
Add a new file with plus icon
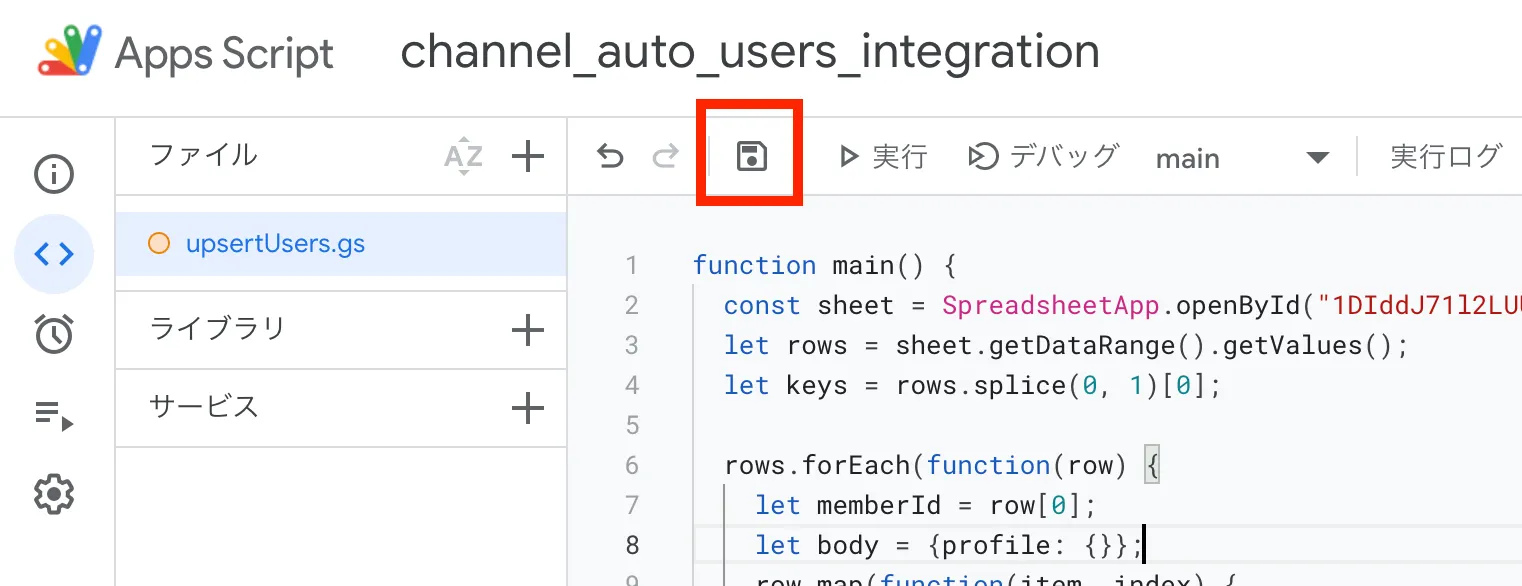[527, 156]
